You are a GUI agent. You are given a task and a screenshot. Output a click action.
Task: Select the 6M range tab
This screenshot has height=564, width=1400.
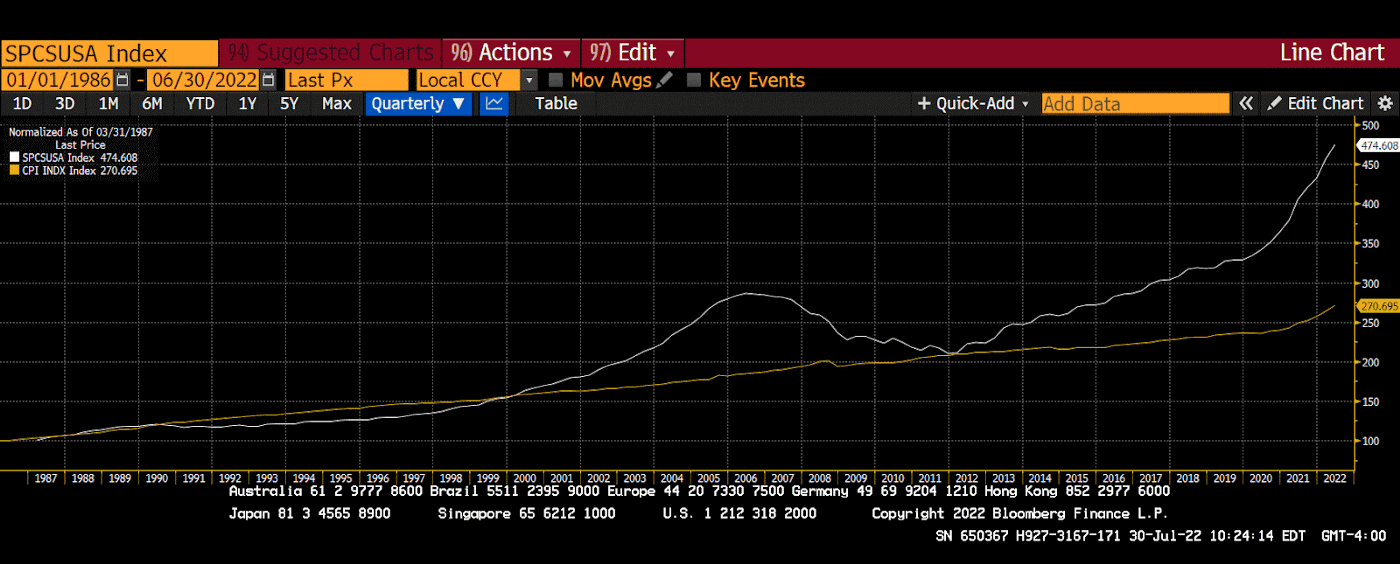click(x=152, y=103)
